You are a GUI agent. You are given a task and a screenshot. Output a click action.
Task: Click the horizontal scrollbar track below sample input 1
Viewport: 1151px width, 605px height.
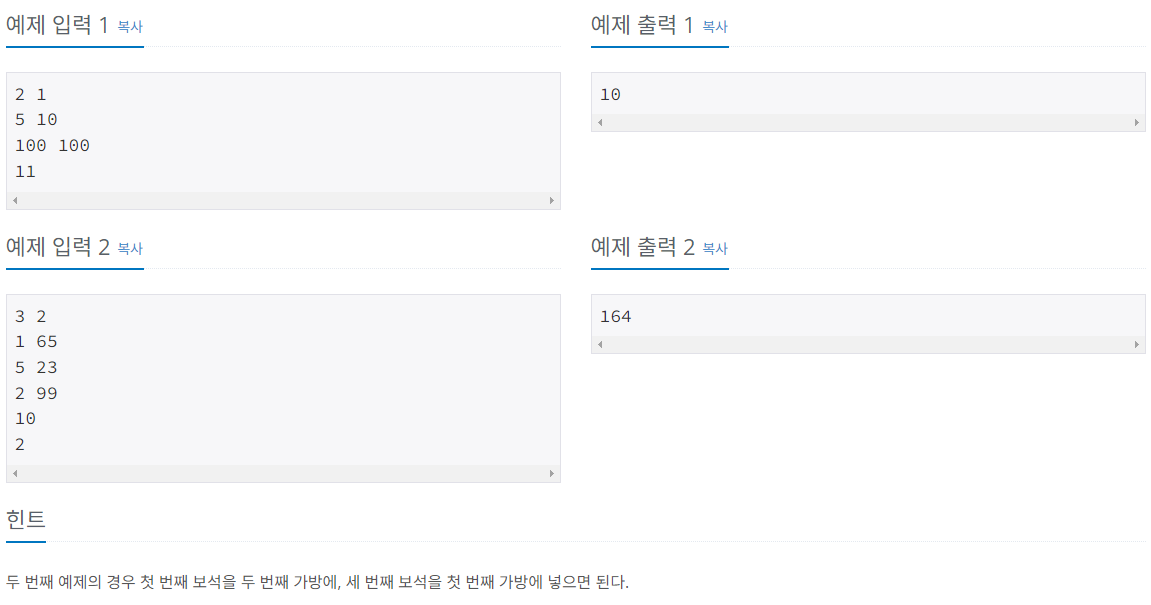284,200
